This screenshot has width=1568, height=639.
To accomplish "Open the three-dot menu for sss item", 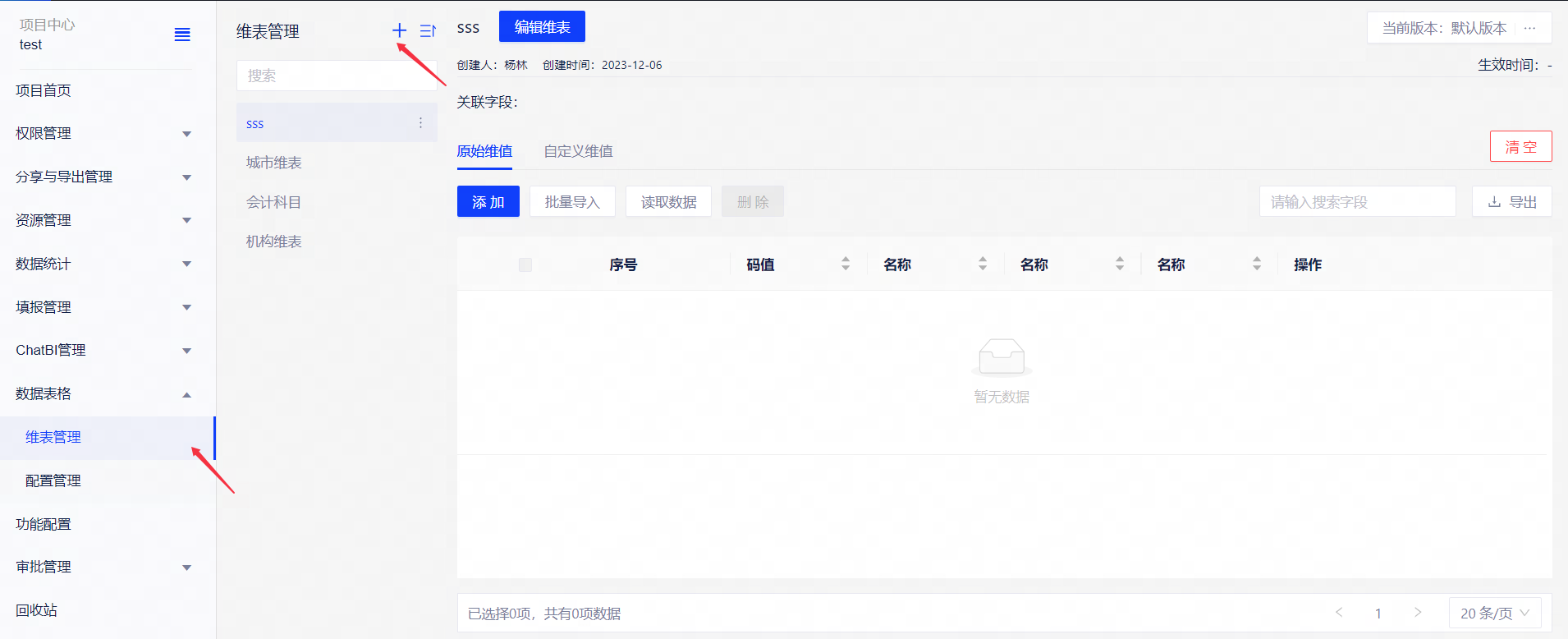I will (420, 123).
